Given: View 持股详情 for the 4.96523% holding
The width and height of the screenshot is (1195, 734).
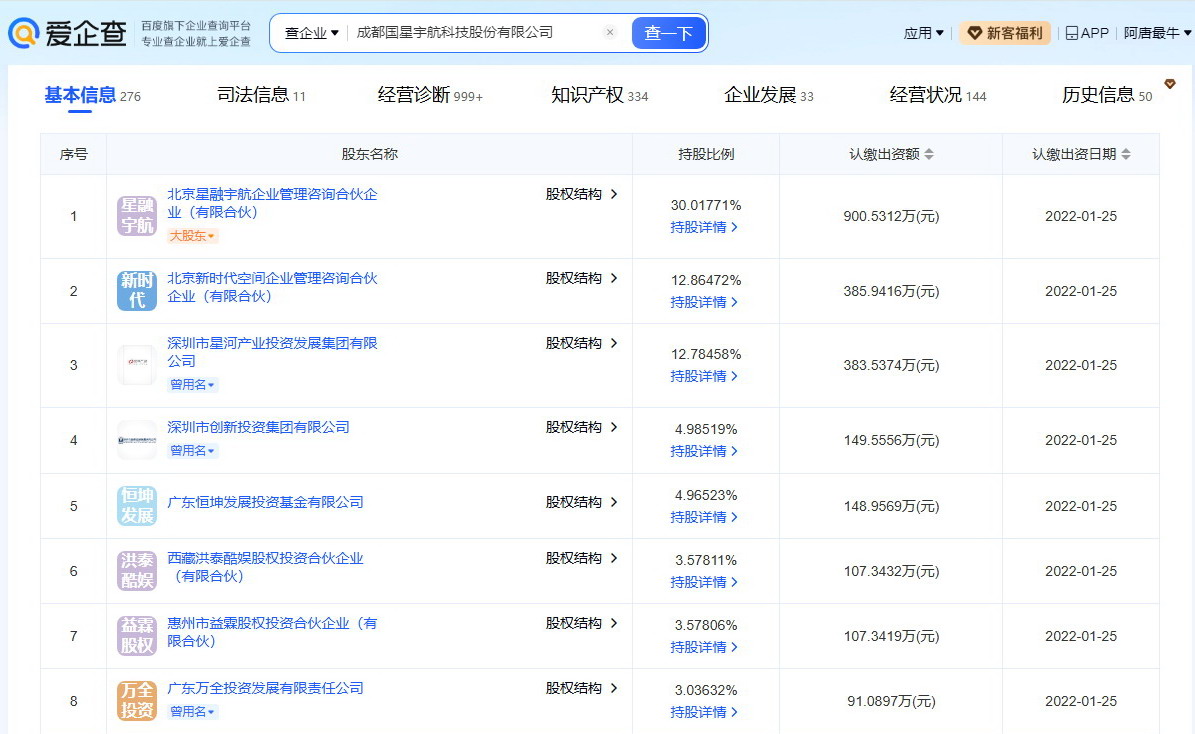Looking at the screenshot, I should click(704, 517).
